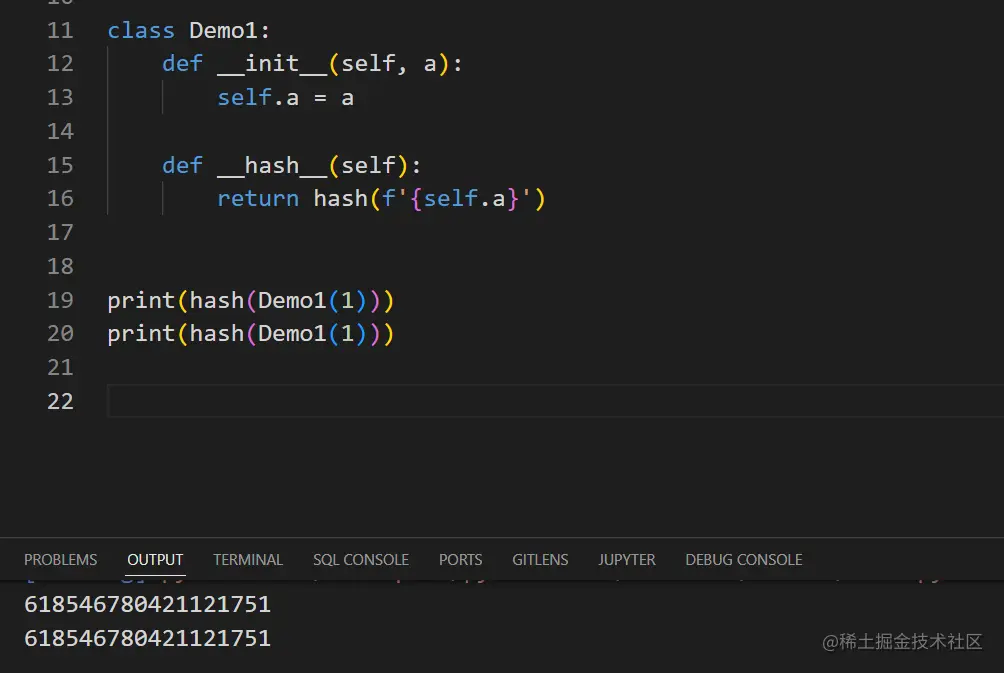The width and height of the screenshot is (1004, 673).
Task: Click the __init__ method name
Action: point(272,63)
